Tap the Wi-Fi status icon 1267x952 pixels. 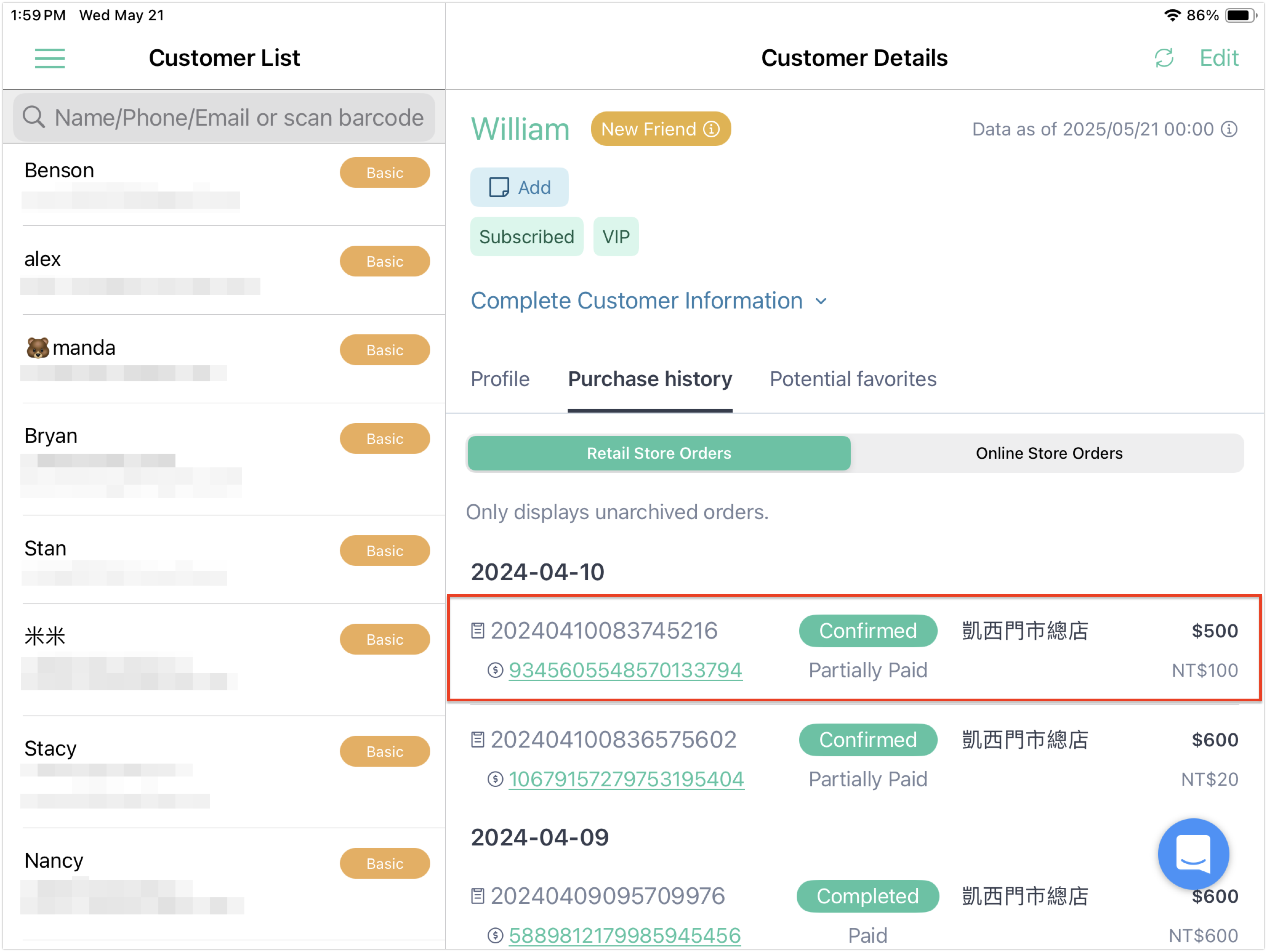[1172, 15]
